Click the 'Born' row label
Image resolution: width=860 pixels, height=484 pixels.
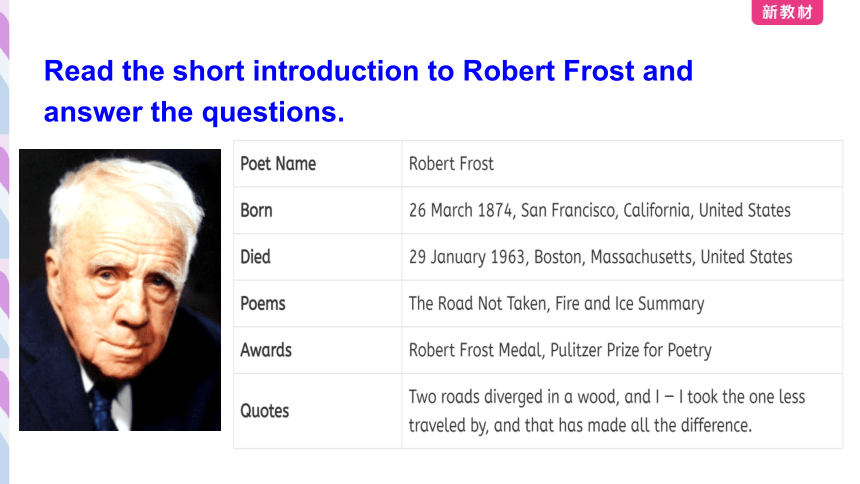coord(256,210)
